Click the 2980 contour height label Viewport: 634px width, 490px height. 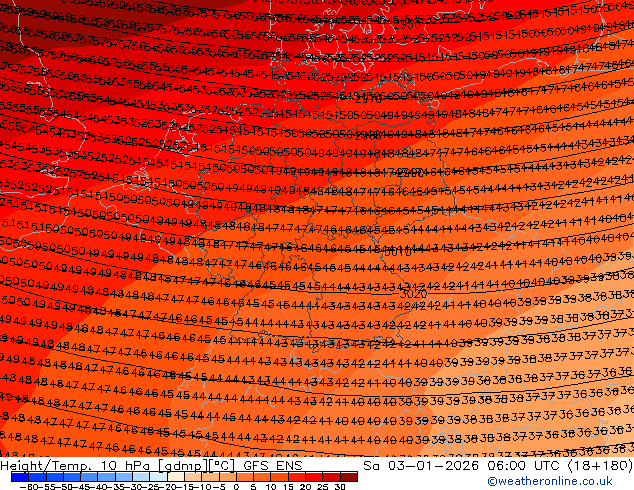368,136
